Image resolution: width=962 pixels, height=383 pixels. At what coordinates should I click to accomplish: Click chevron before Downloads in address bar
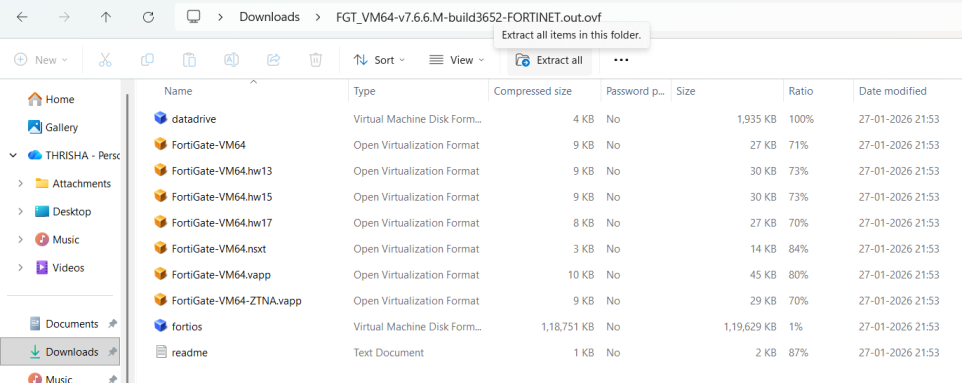click(x=220, y=17)
